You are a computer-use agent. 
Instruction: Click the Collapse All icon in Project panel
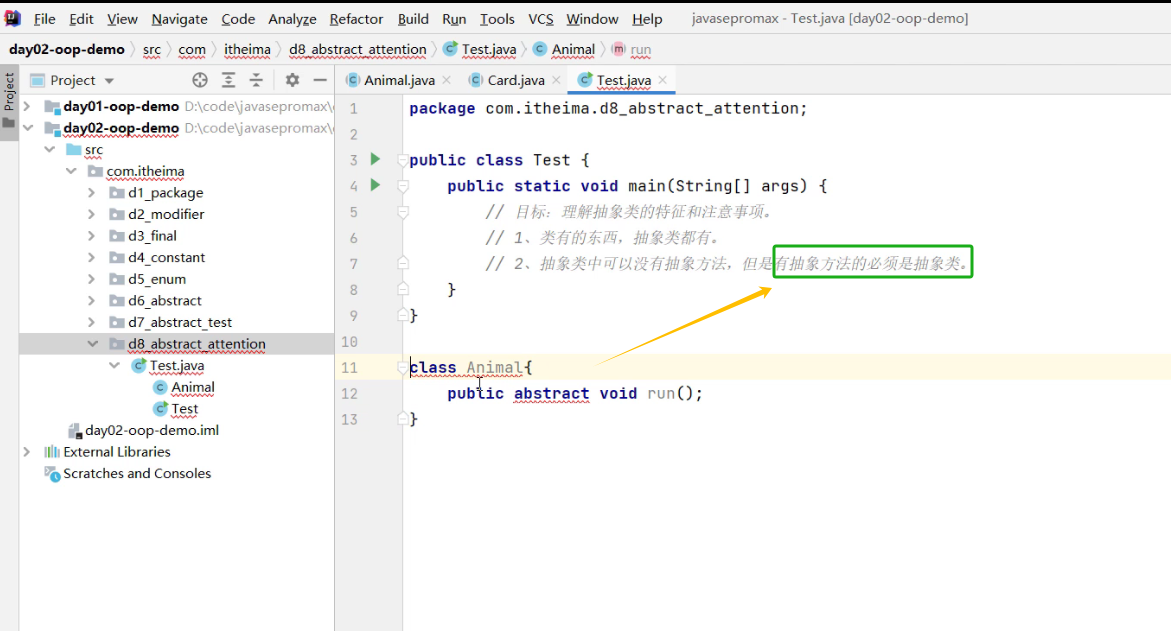pos(256,80)
